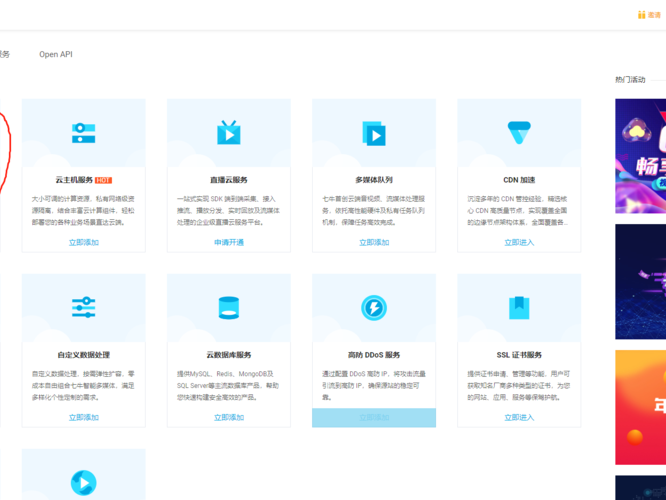Open the orange-red promotional banner

coord(641,407)
